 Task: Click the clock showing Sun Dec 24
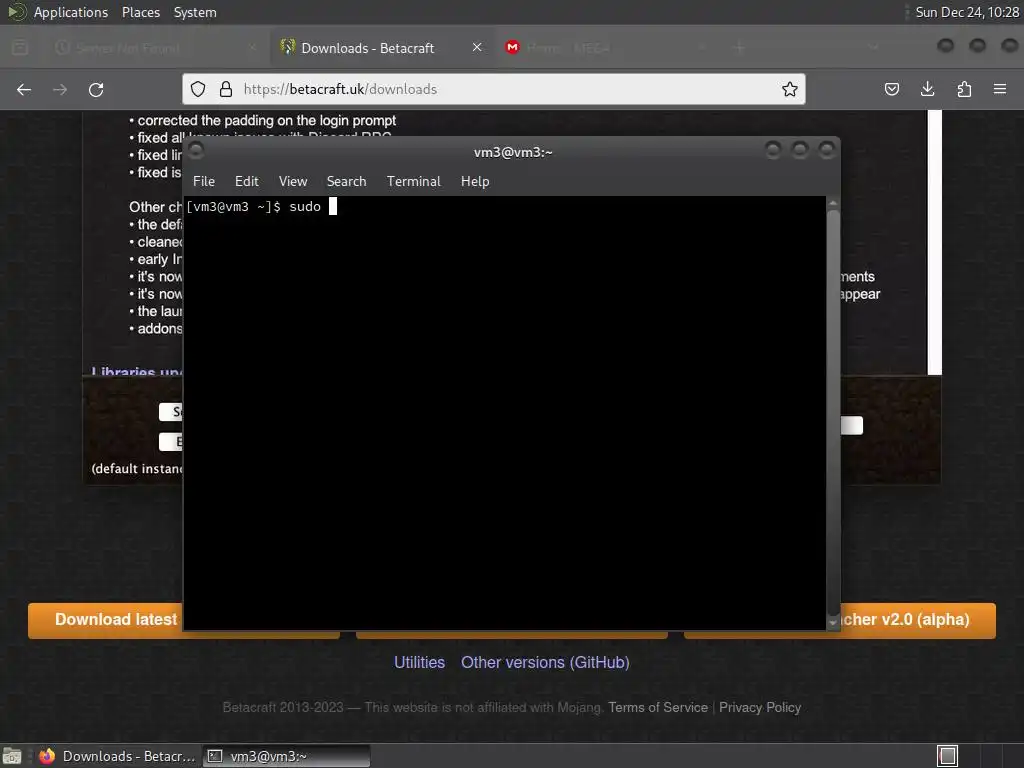pyautogui.click(x=967, y=12)
